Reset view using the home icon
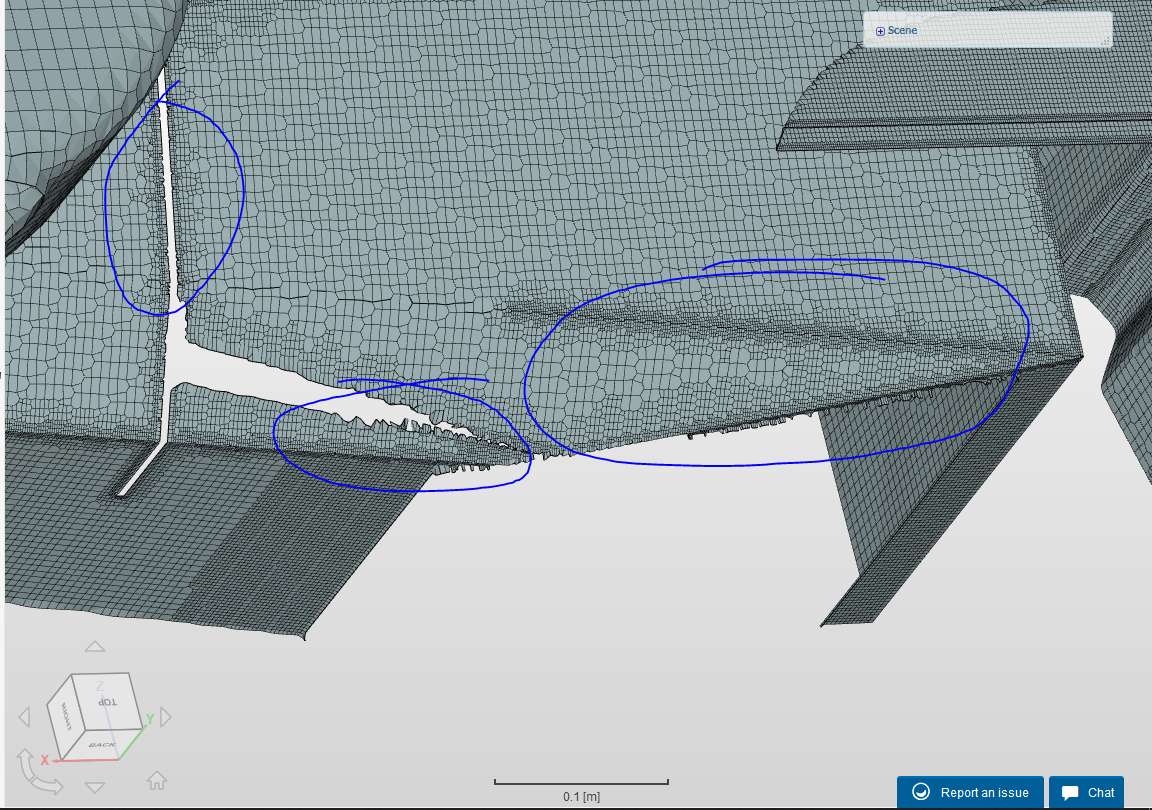The image size is (1152, 810). [157, 780]
